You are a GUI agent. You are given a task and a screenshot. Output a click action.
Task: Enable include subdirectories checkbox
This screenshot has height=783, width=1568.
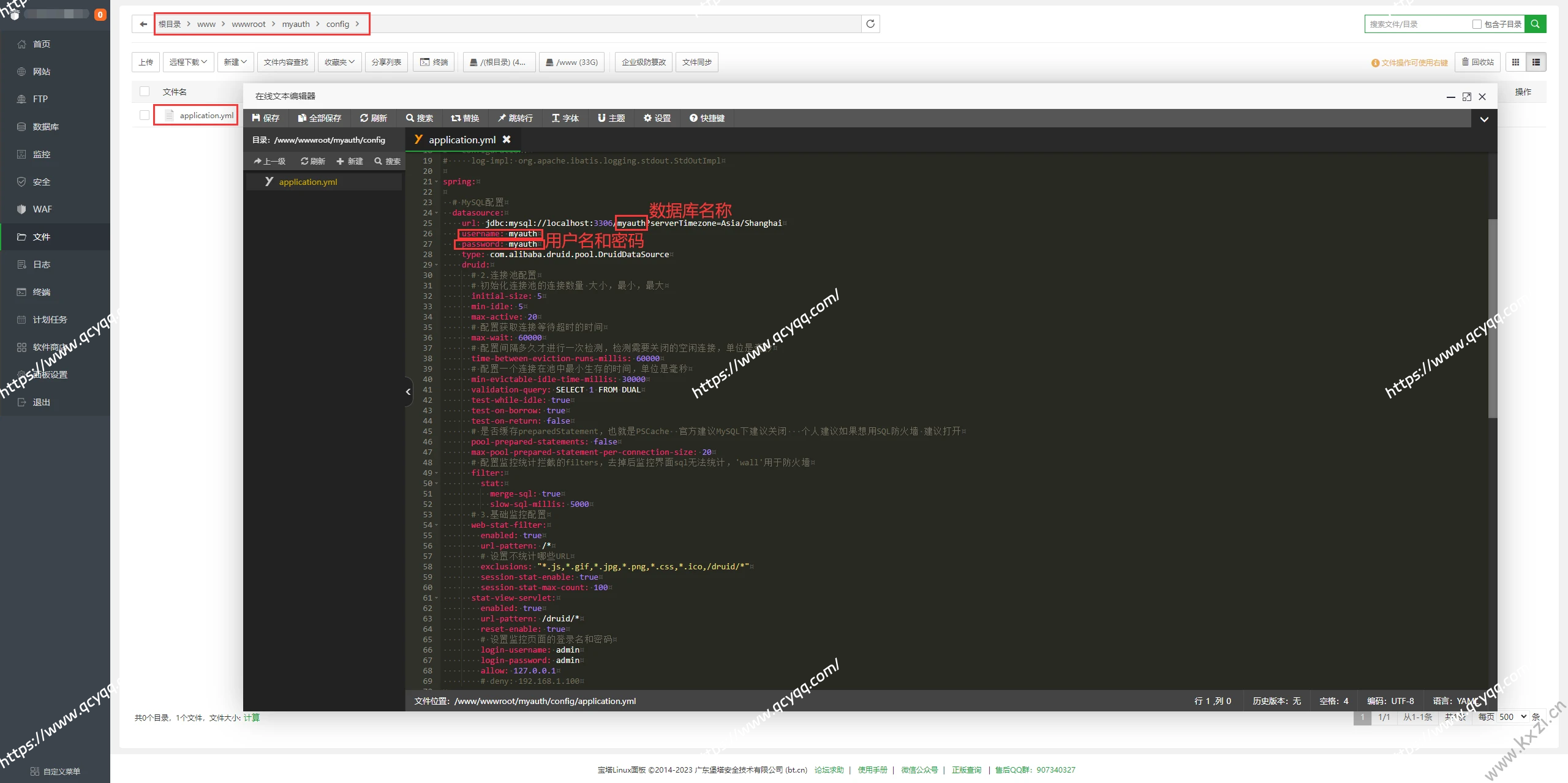coord(1477,24)
